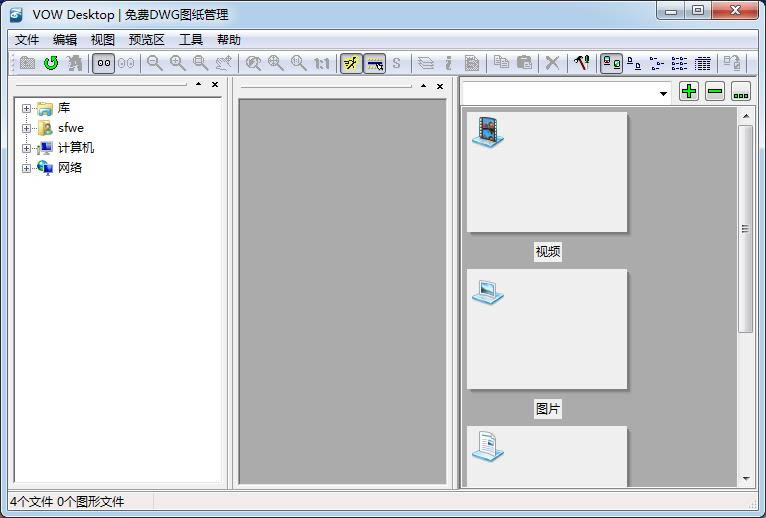Viewport: 766px width, 518px height.
Task: Click the zoom window magnifier icon
Action: tap(200, 63)
